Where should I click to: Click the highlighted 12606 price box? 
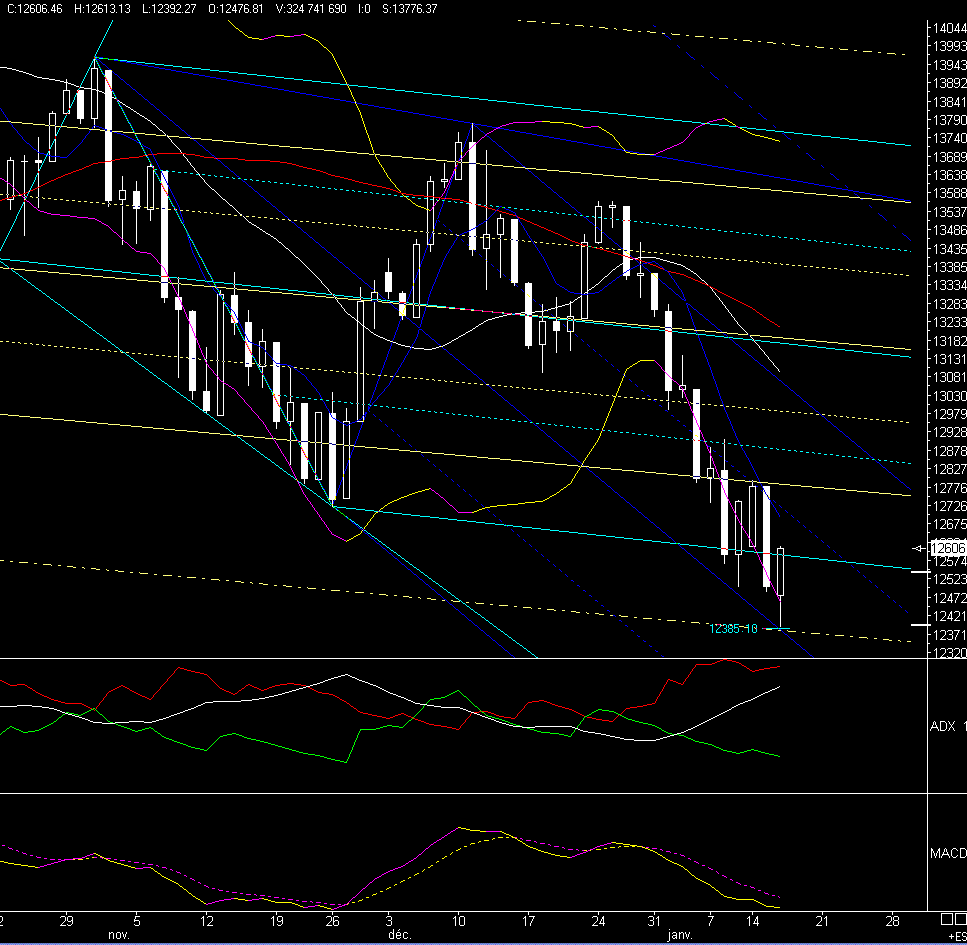939,547
